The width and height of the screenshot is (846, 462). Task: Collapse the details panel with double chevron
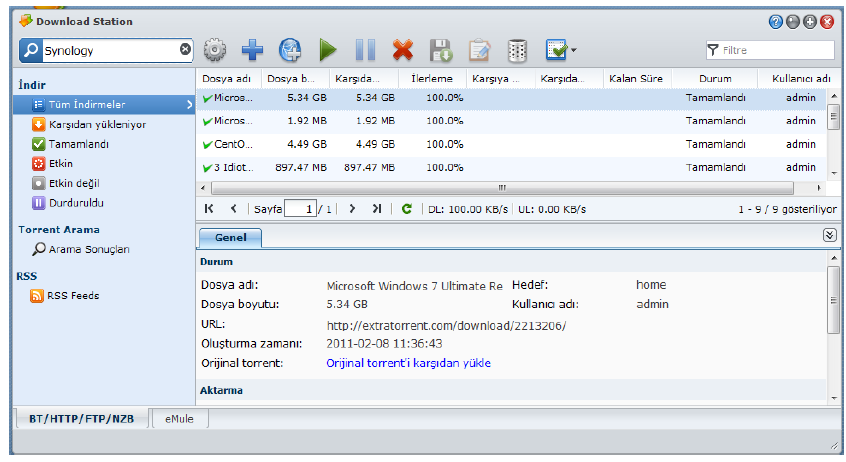pyautogui.click(x=829, y=235)
